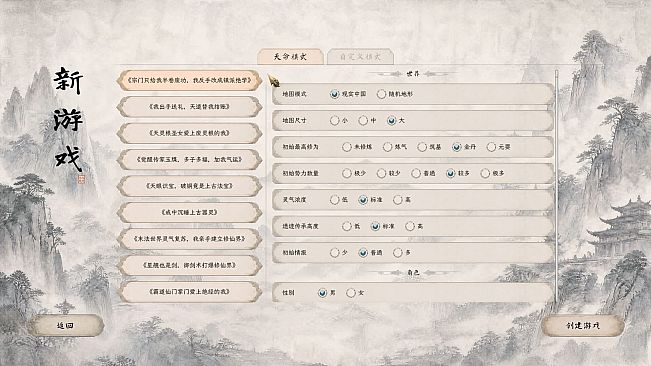Choose 小 for 地图尺寸
This screenshot has width=651, height=366.
coord(335,120)
